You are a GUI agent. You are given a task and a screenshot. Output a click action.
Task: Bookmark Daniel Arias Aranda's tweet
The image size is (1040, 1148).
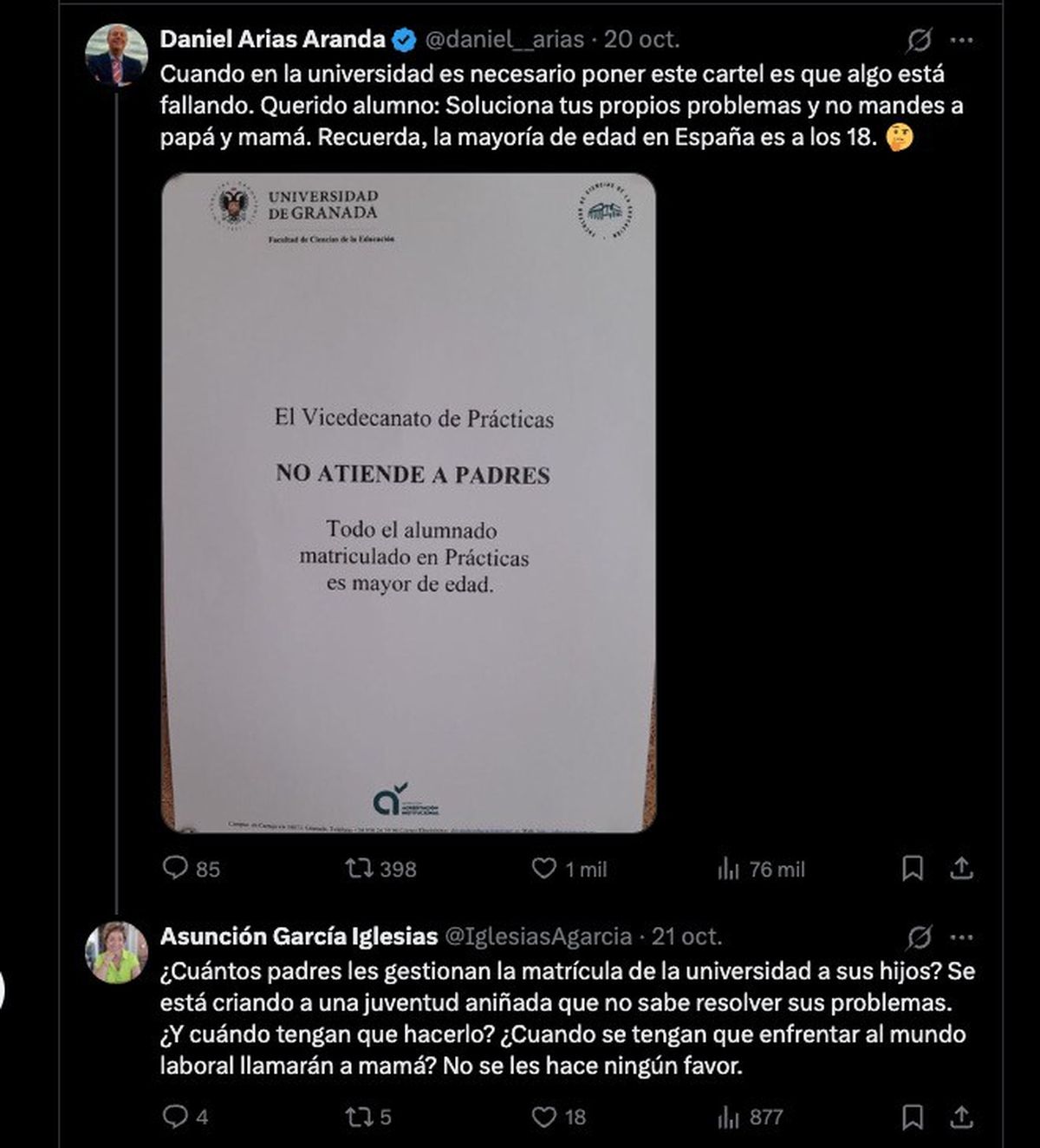point(913,869)
